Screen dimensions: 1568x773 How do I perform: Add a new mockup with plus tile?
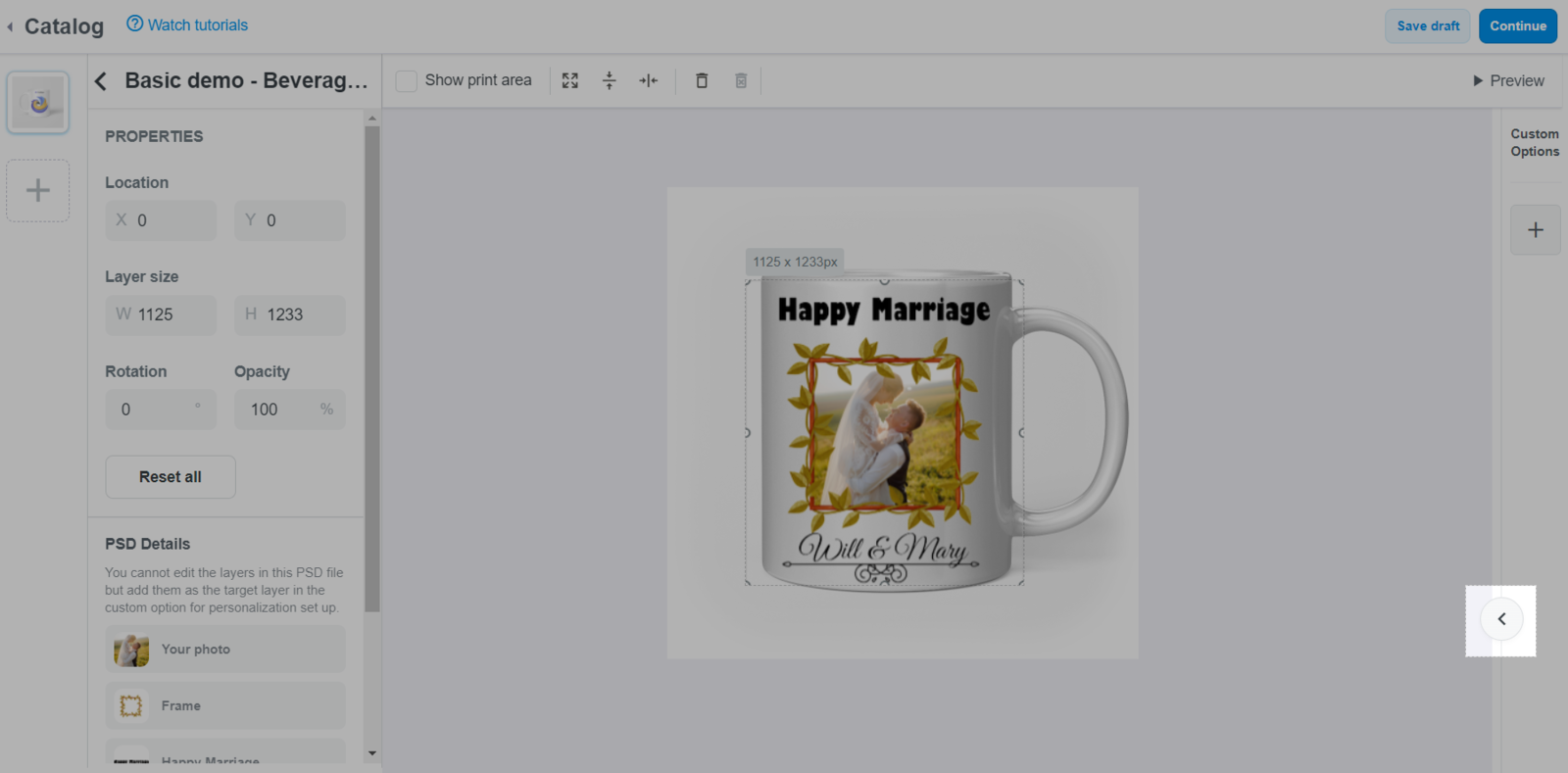point(38,190)
